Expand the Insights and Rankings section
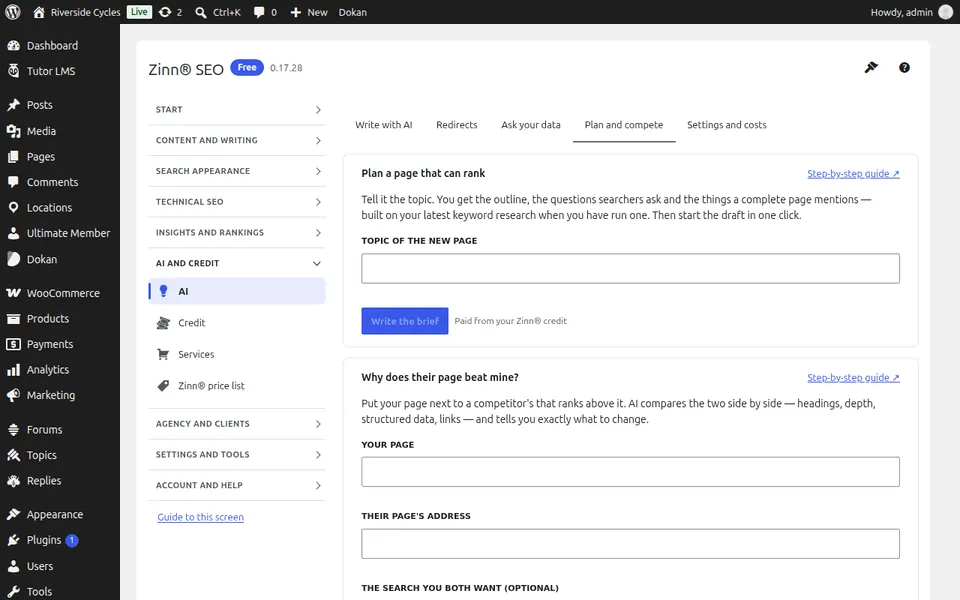Screen dimensions: 960x600 (x=237, y=233)
